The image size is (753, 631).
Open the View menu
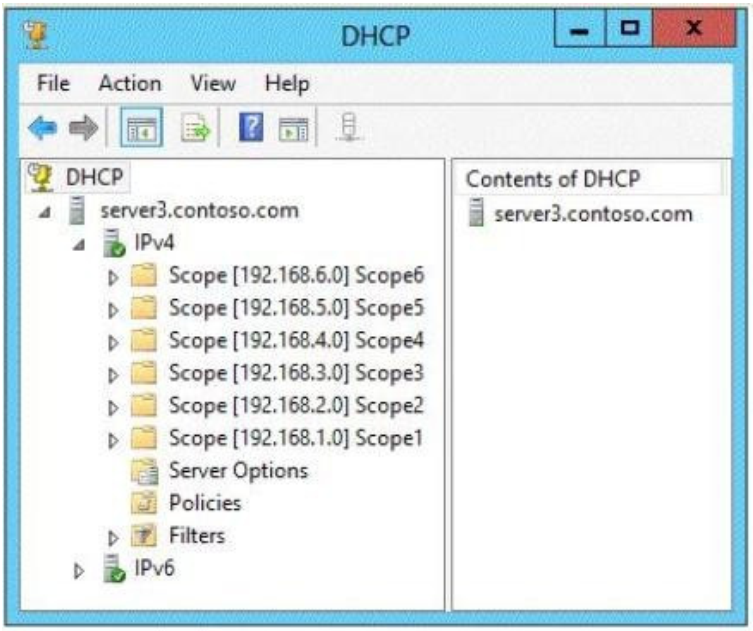coord(211,84)
